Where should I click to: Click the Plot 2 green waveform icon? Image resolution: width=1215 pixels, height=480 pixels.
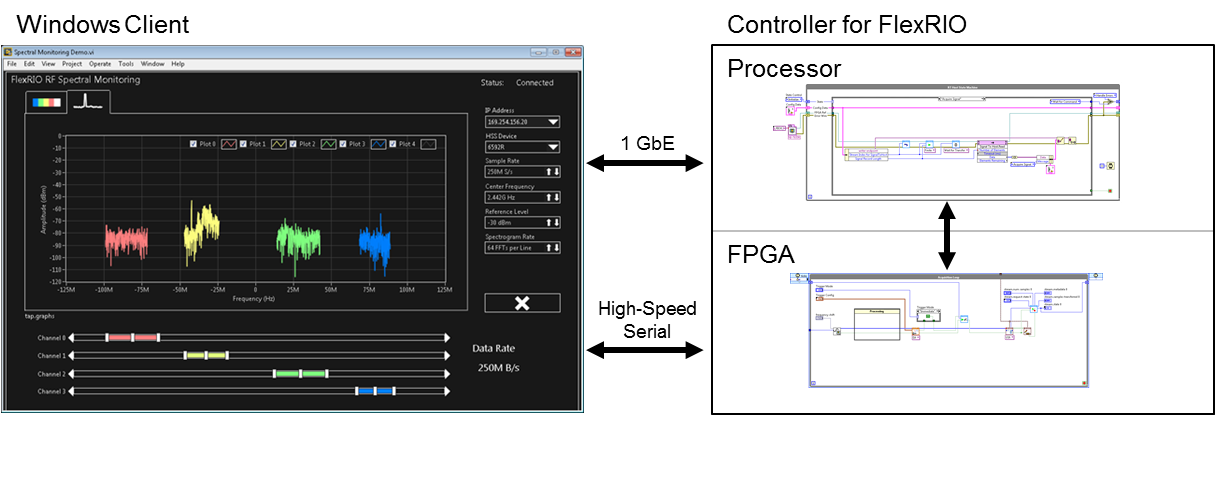point(328,144)
